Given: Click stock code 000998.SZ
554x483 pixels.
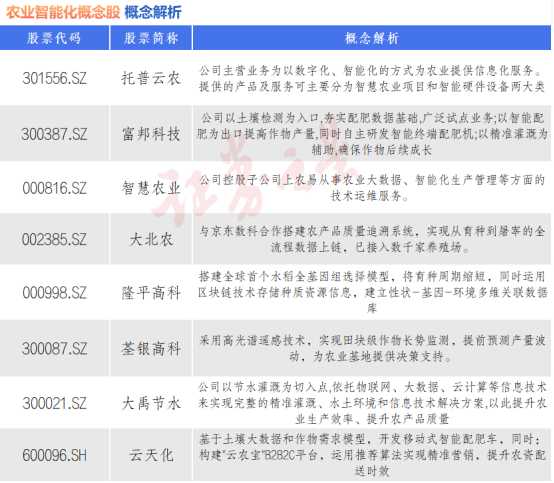Looking at the screenshot, I should (54, 293).
